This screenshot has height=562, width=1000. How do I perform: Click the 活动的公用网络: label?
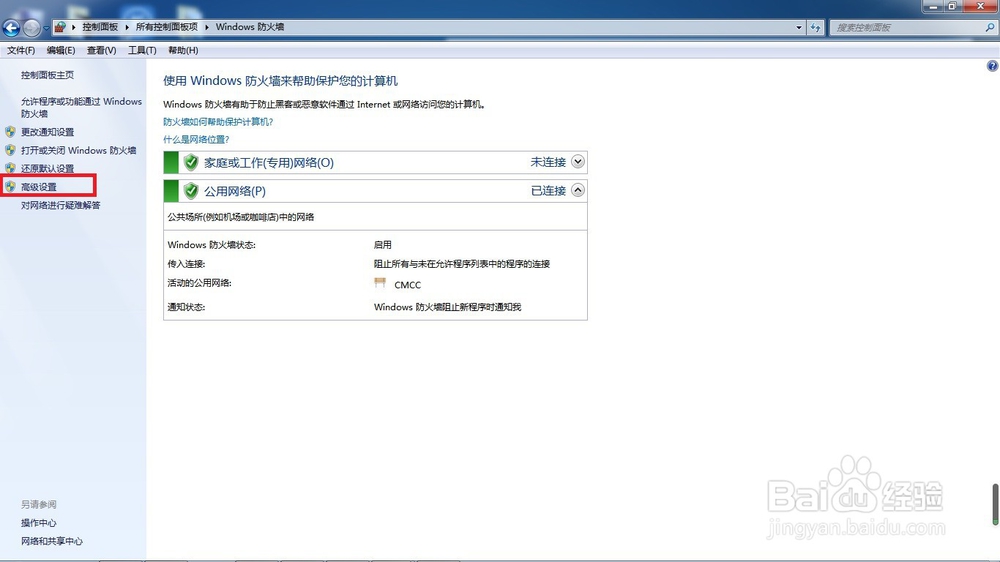200,283
